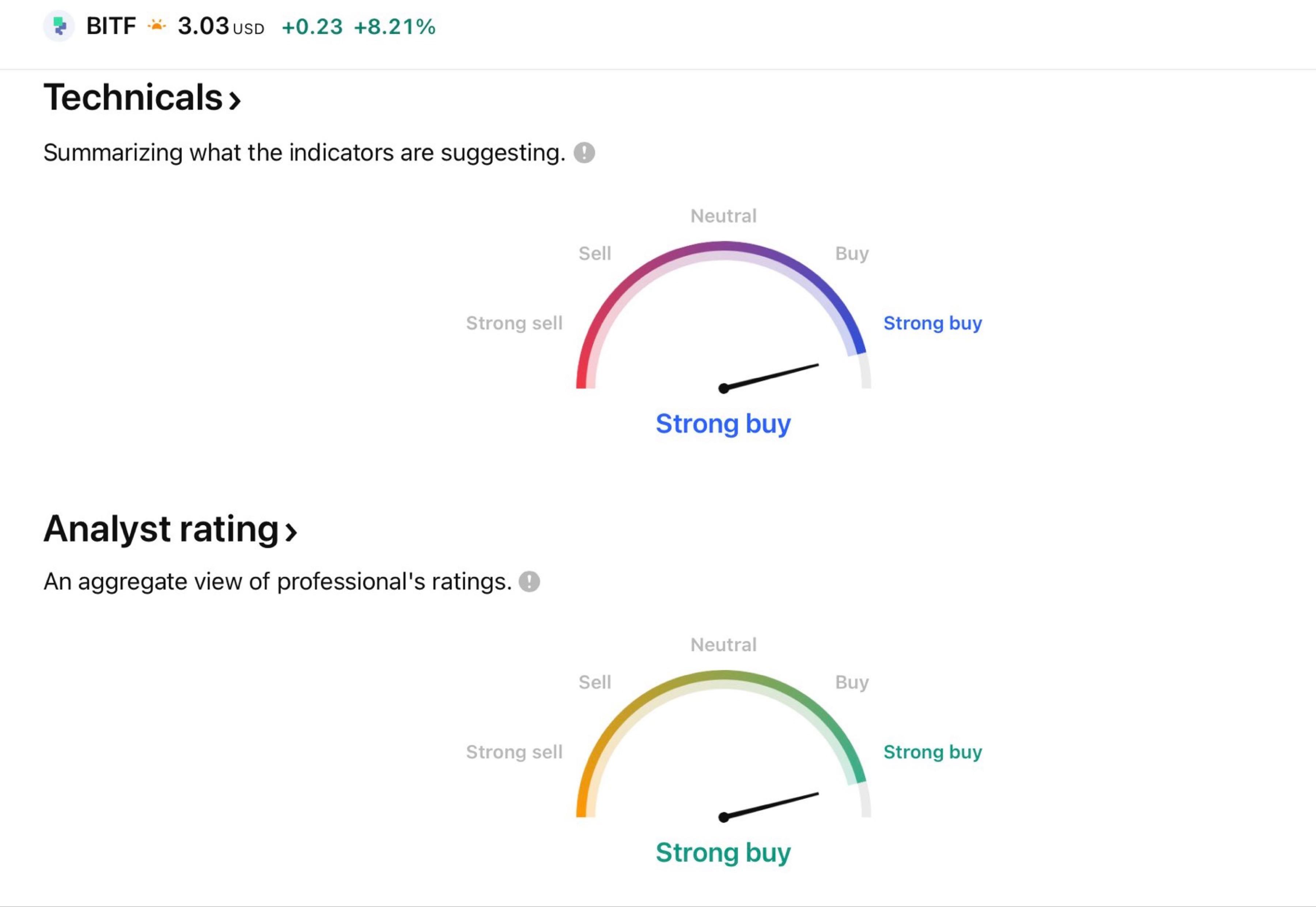
Task: Click the green Strong buy label on Analyst gauge
Action: point(932,752)
